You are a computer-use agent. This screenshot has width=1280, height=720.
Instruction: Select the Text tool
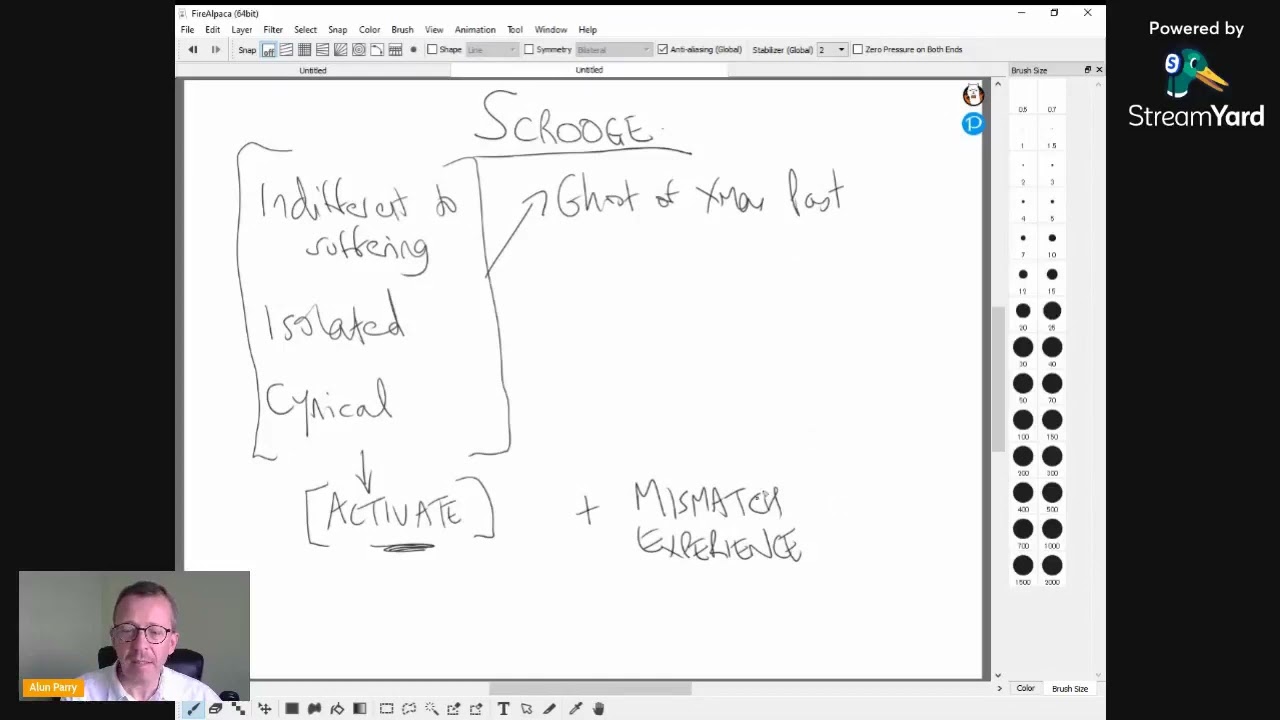pos(503,708)
